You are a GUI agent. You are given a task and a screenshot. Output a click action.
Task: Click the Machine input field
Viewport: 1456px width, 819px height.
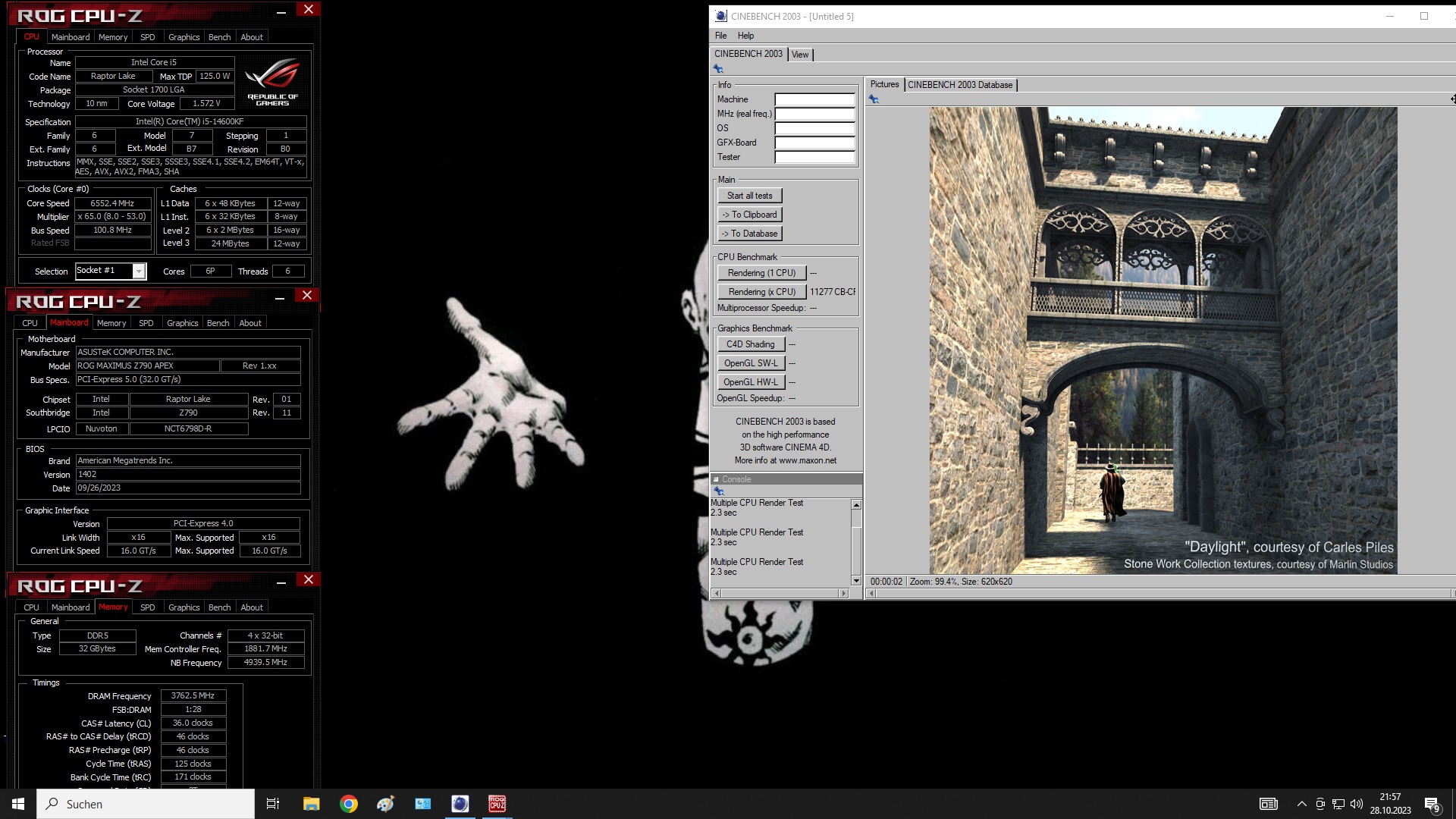coord(814,99)
